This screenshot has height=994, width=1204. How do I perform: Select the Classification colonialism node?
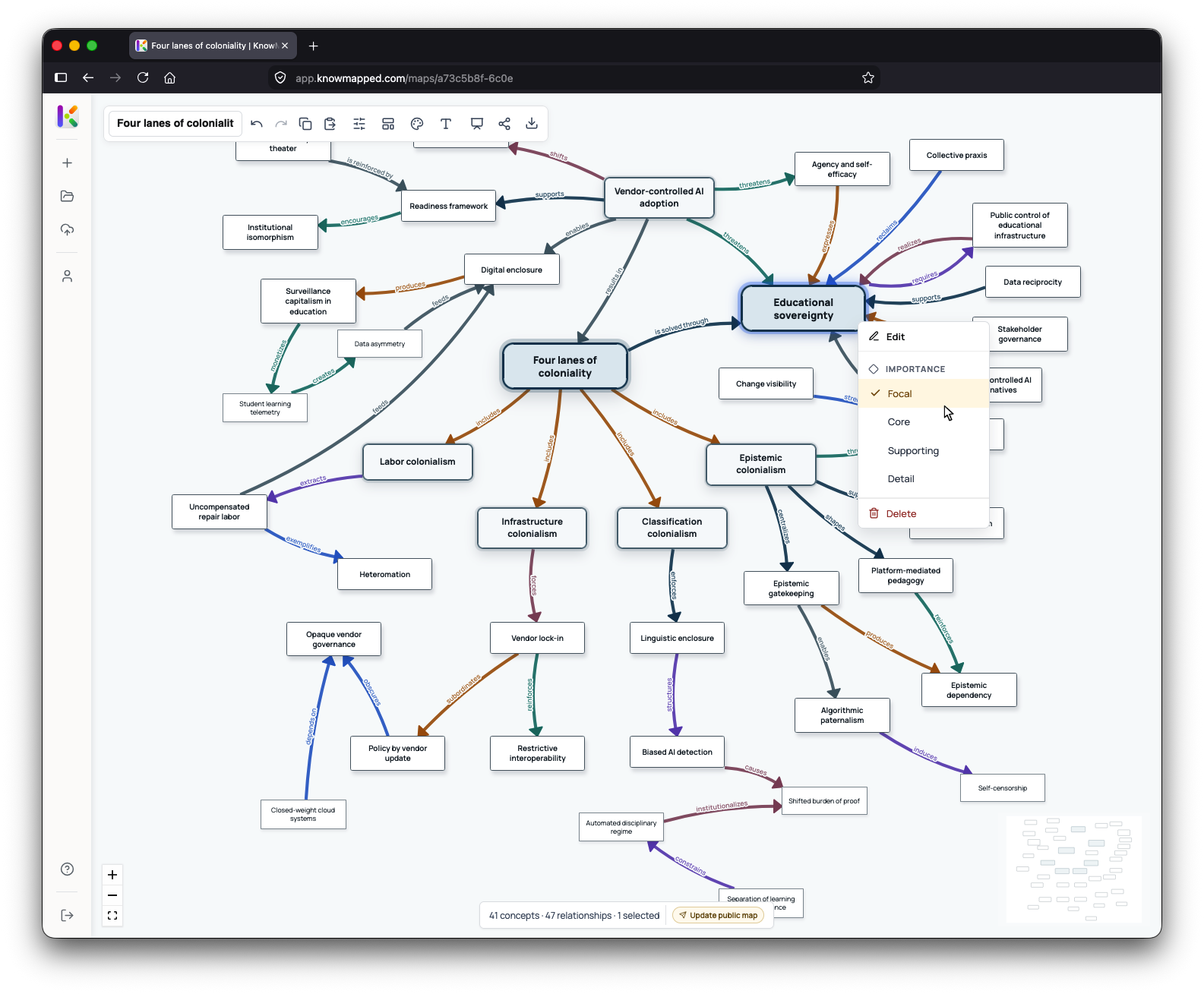(672, 529)
